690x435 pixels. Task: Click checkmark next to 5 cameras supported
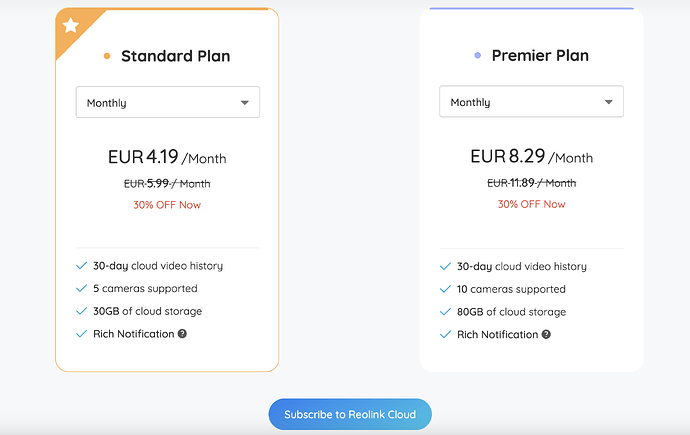(x=81, y=289)
